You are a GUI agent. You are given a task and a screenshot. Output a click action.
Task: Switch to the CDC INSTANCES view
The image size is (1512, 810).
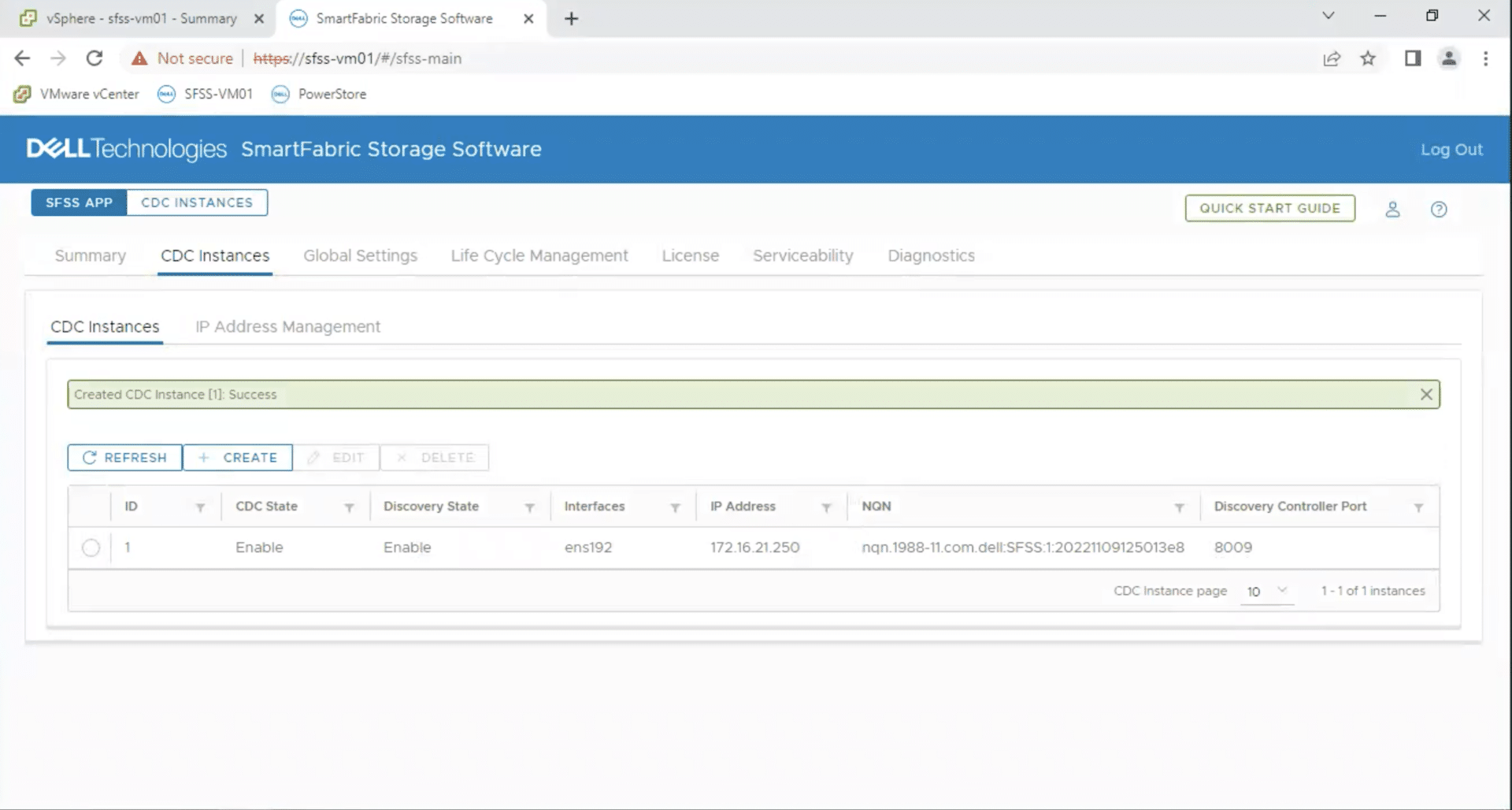(197, 202)
